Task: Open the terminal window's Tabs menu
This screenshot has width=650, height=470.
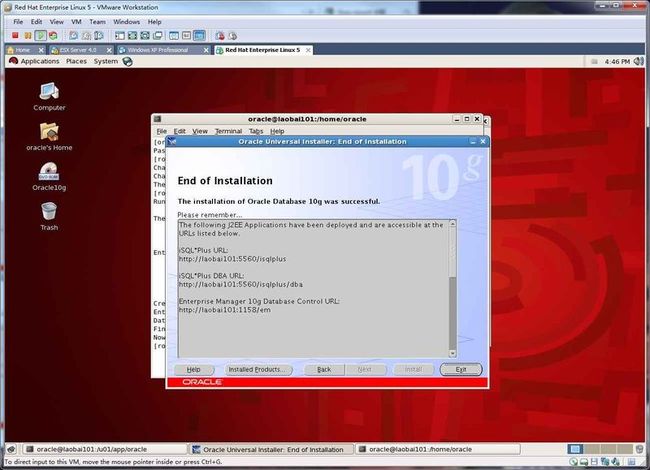Action: (256, 131)
